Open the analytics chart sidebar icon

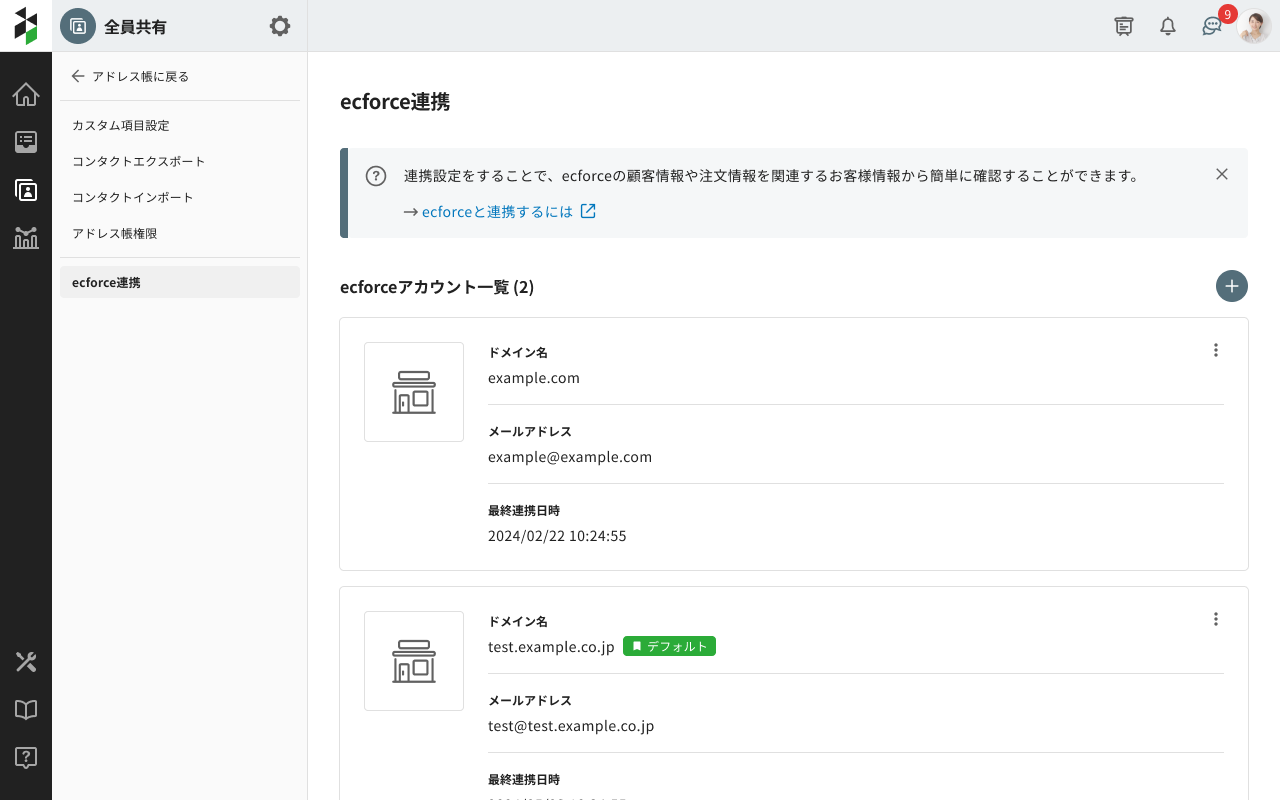click(26, 238)
